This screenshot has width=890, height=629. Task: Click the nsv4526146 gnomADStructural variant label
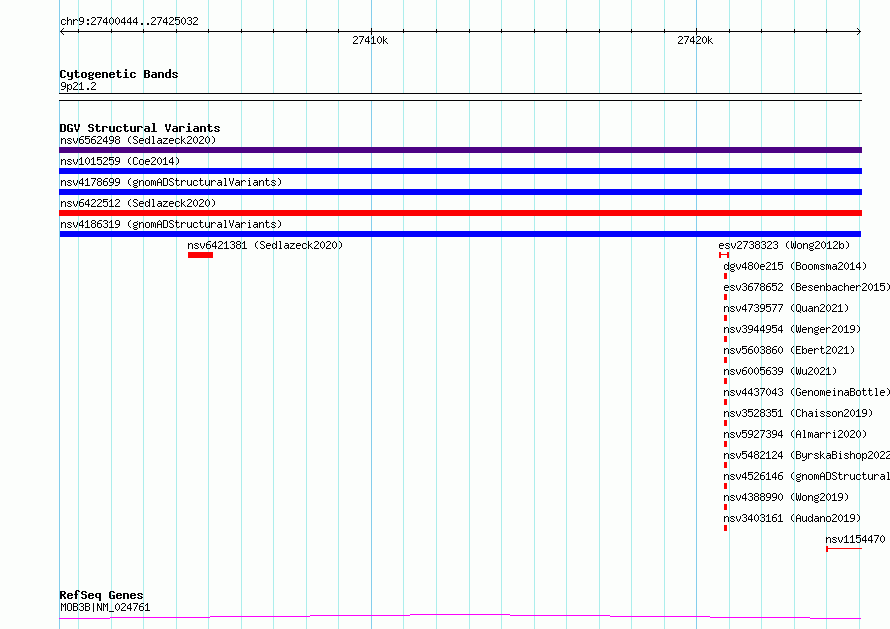tap(807, 476)
